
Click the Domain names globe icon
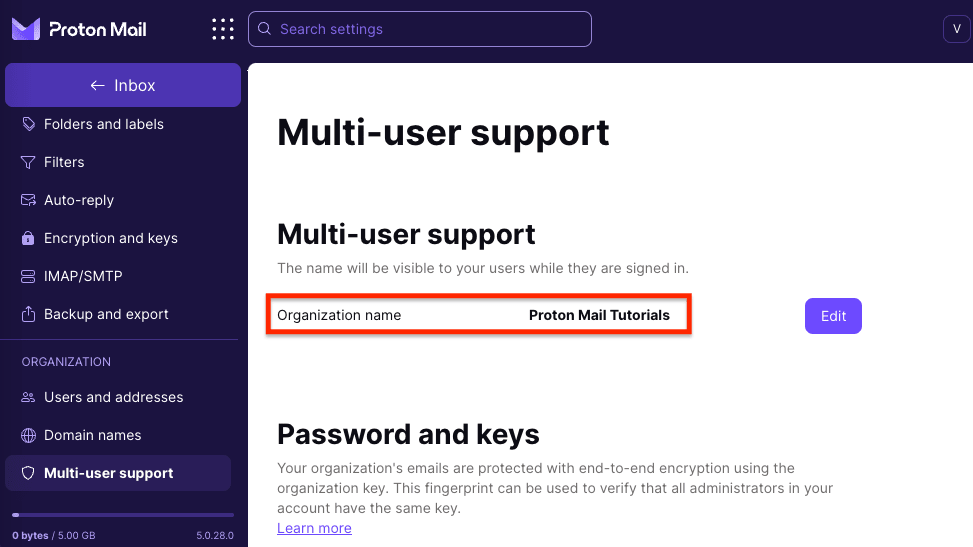28,435
